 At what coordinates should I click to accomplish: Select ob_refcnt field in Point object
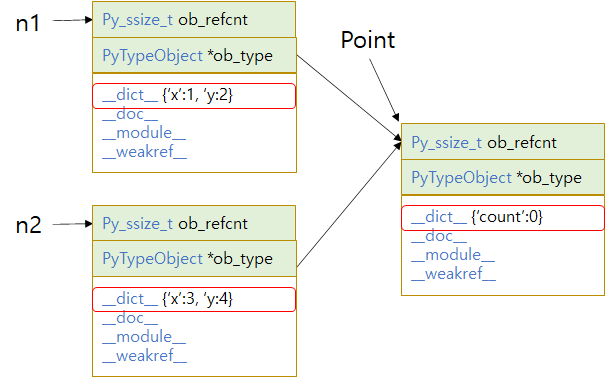503,142
